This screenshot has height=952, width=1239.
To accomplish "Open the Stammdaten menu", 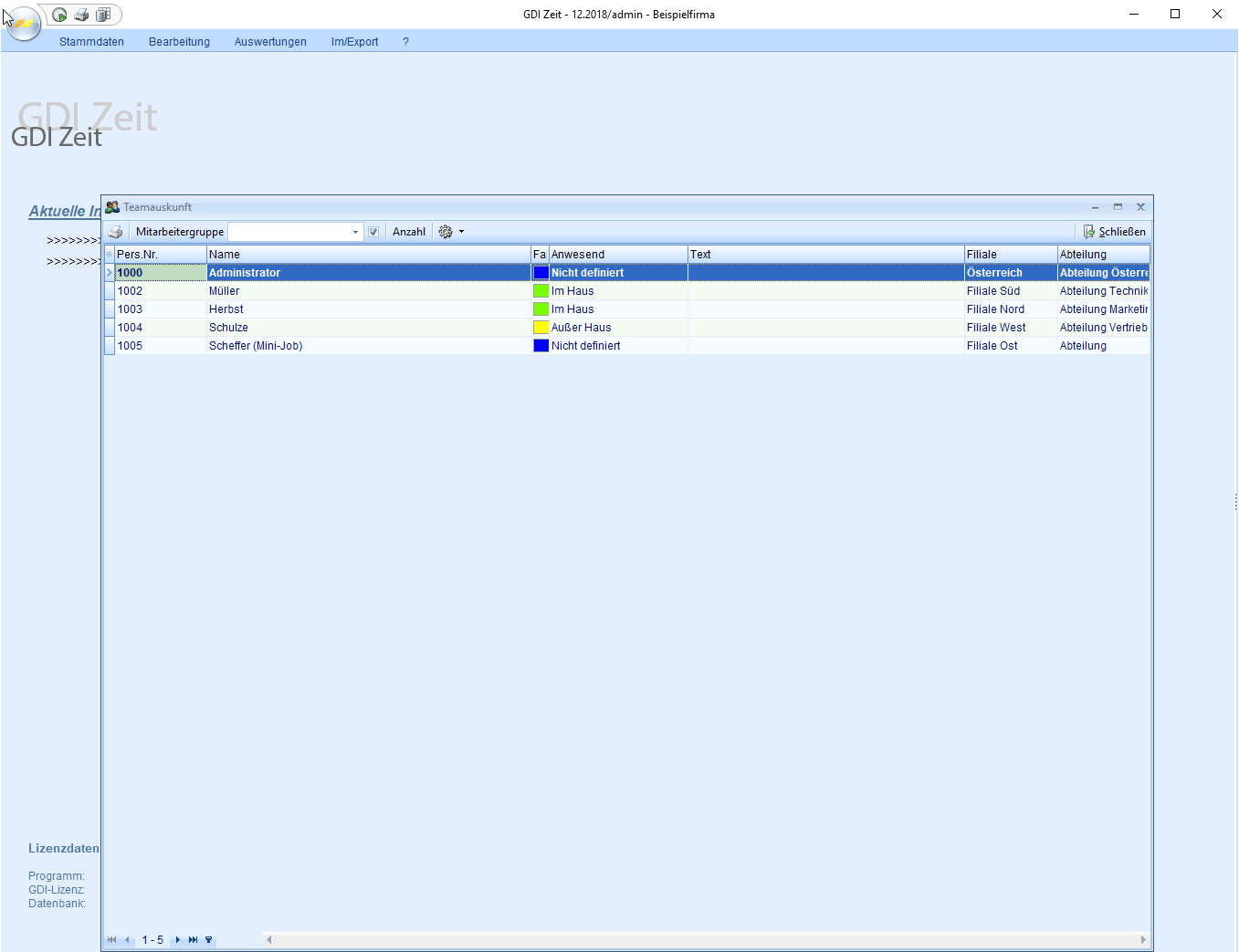I will pyautogui.click(x=91, y=42).
